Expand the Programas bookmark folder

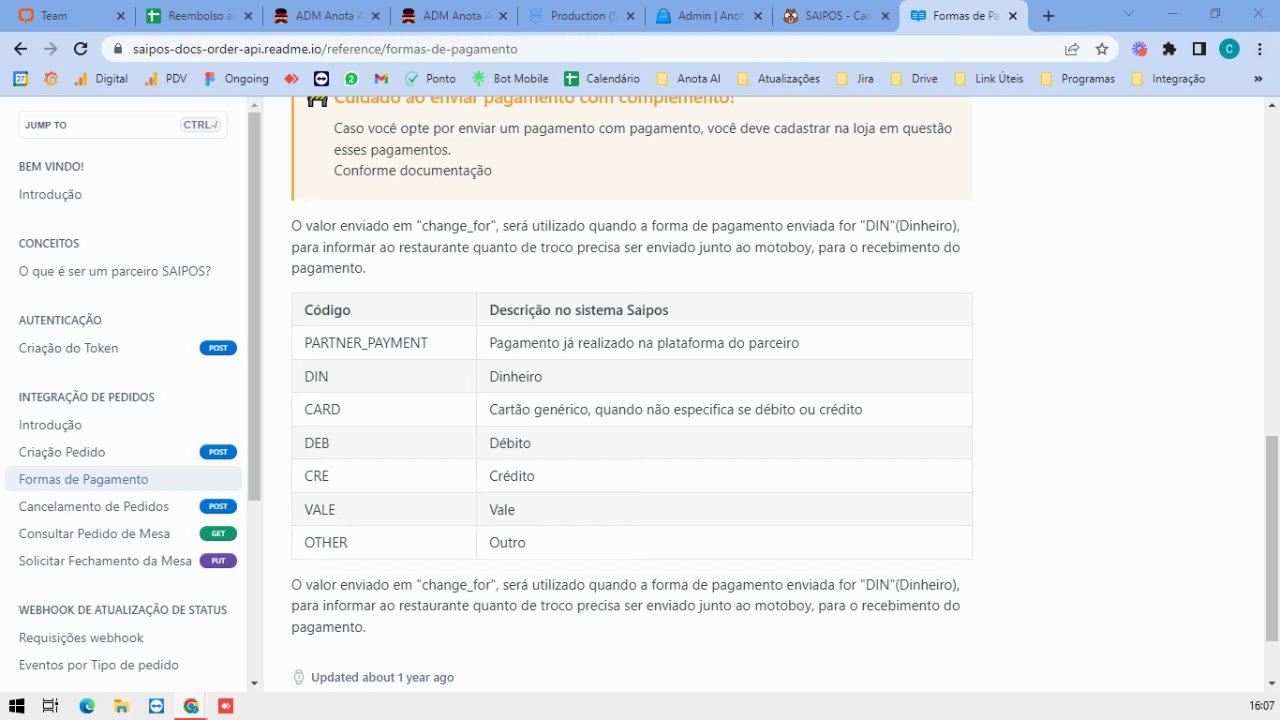(1077, 78)
